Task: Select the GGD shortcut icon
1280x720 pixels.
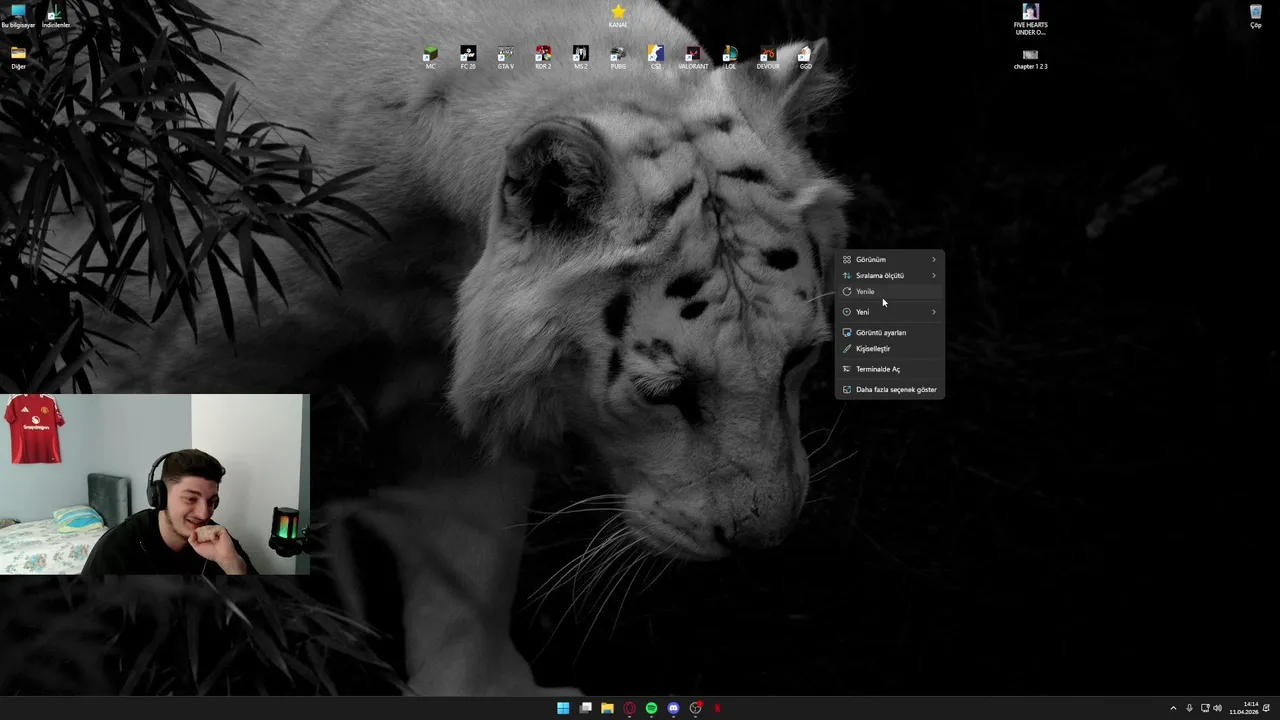Action: pos(805,57)
